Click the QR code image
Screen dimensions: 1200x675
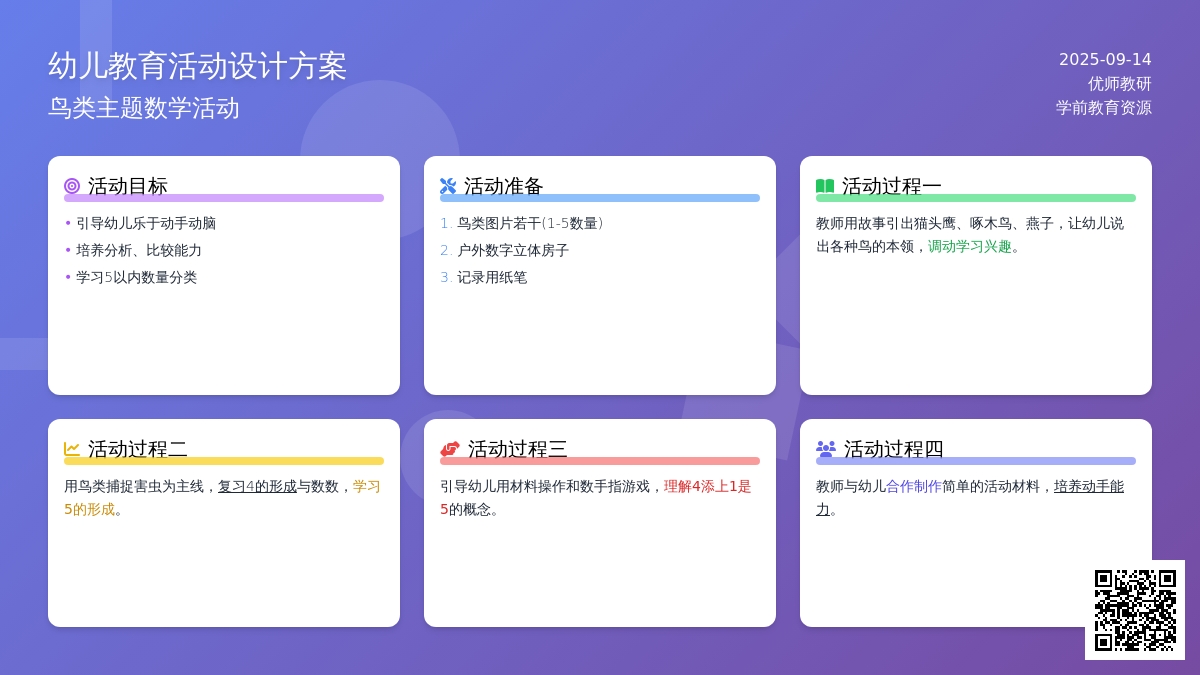coord(1135,610)
